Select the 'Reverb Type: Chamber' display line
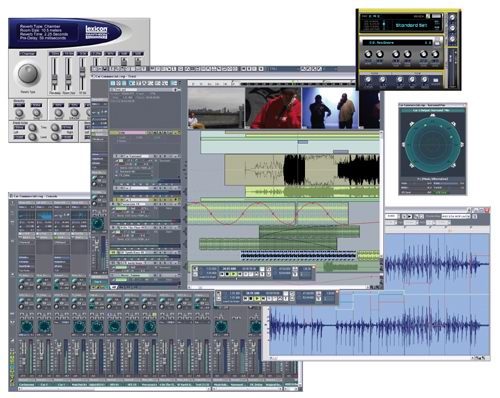The height and width of the screenshot is (398, 500). click(x=40, y=26)
